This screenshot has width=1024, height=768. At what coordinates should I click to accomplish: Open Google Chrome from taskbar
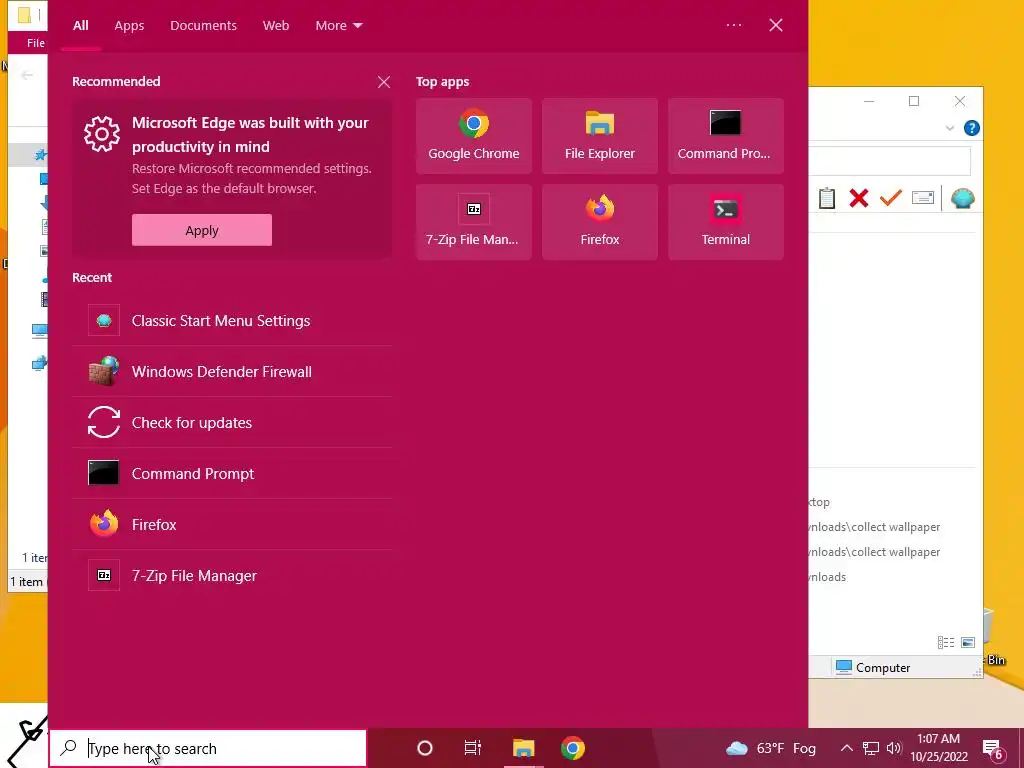[573, 748]
